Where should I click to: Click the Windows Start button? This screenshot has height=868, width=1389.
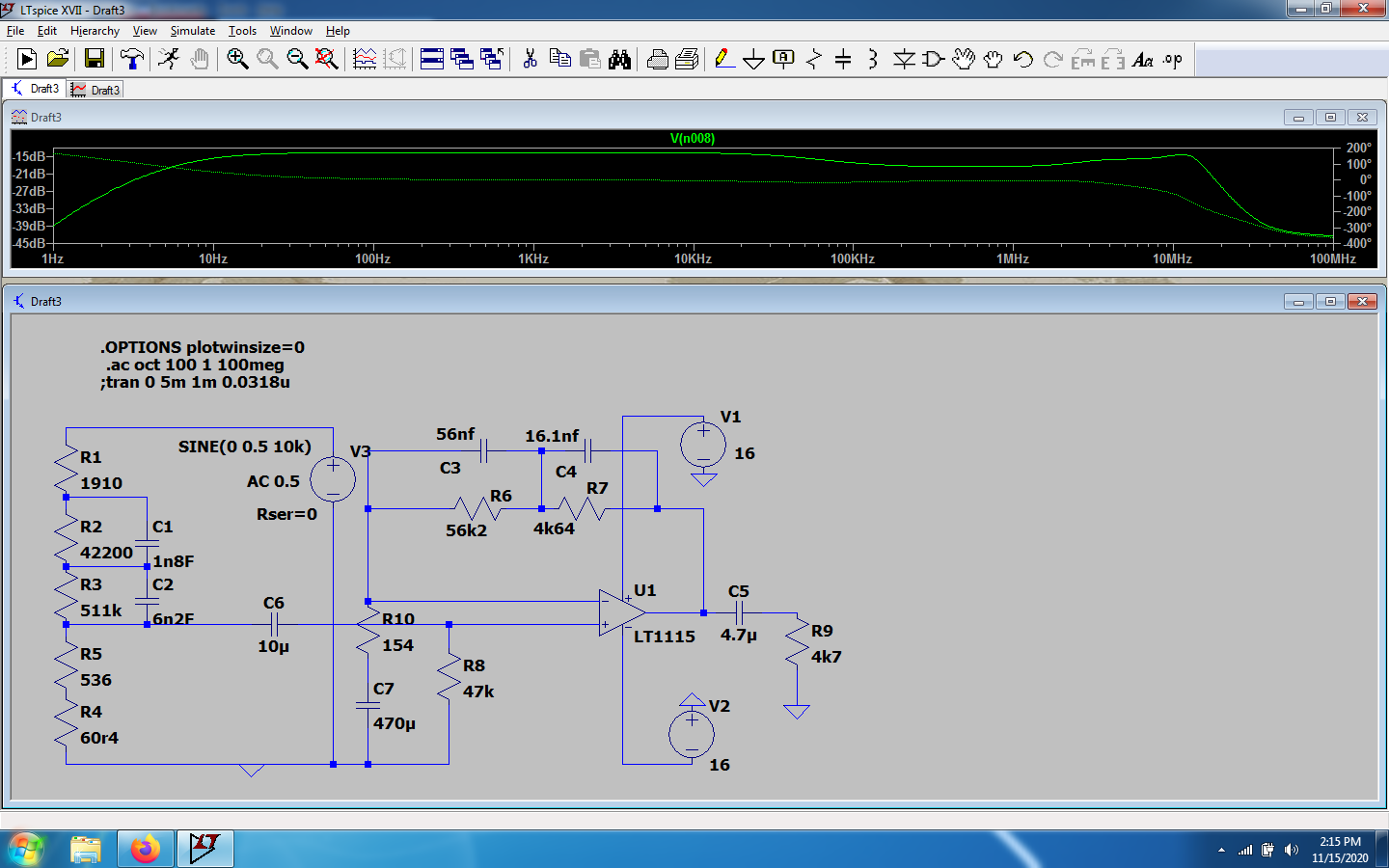point(26,850)
